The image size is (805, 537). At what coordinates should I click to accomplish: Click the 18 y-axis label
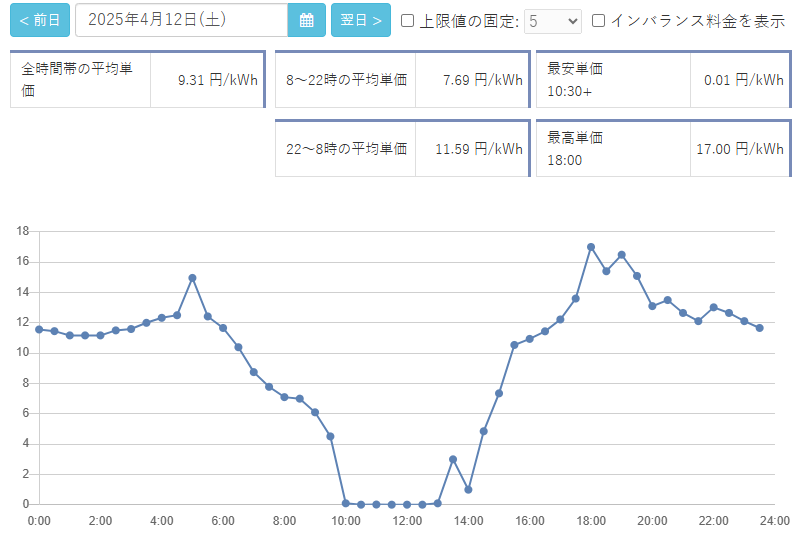pos(23,231)
